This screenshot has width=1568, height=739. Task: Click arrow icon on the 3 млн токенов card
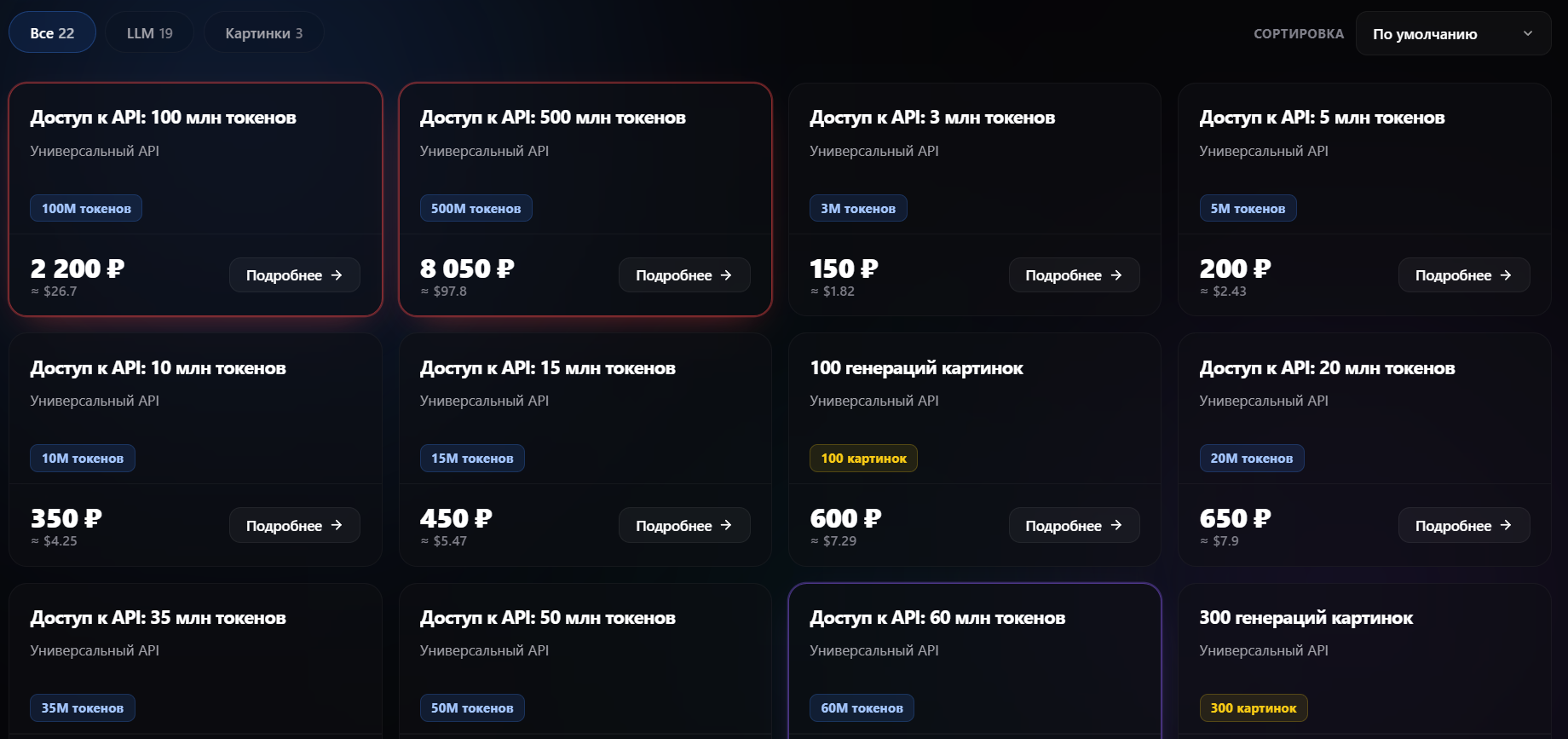tap(1116, 274)
